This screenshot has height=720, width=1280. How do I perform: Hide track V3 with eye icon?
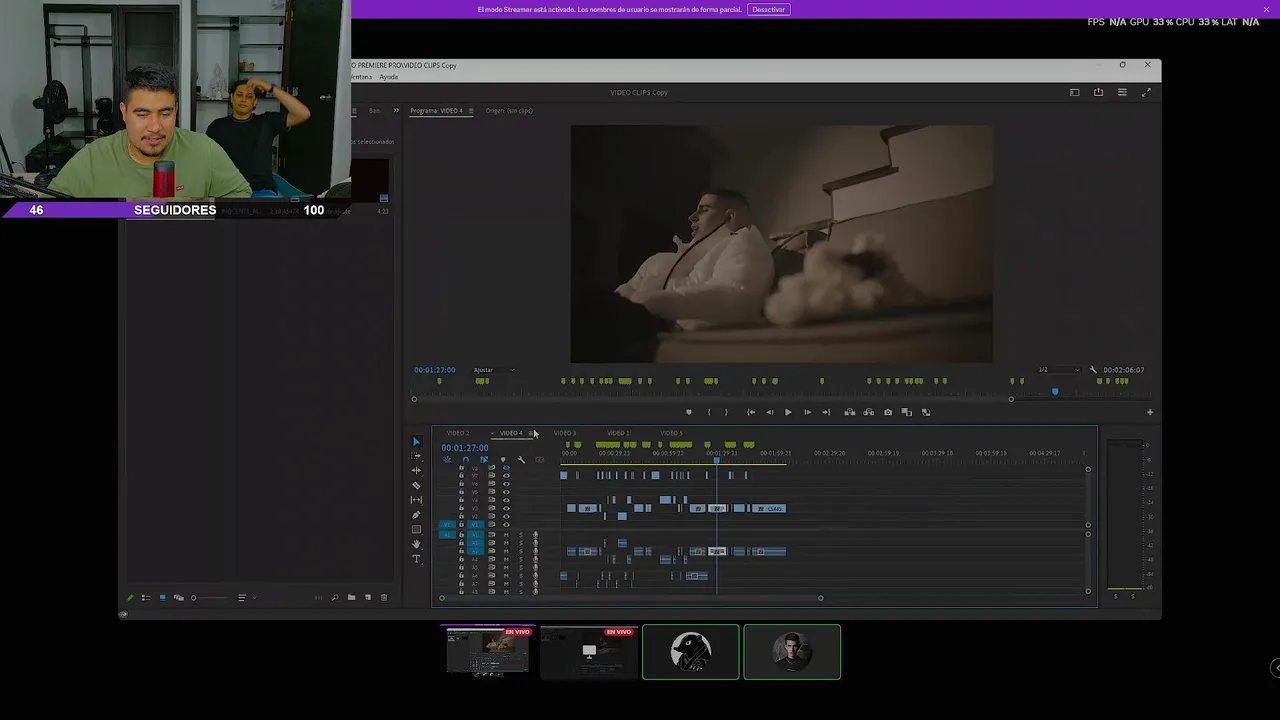[506, 508]
